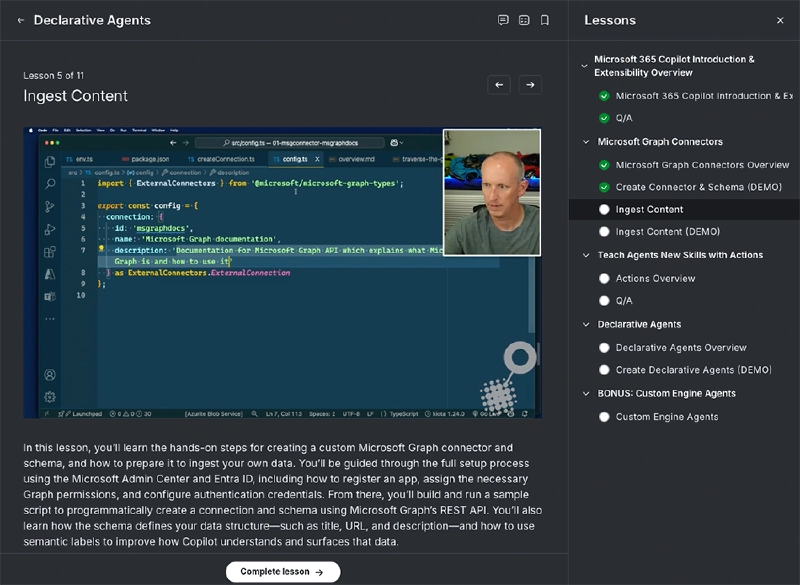Click the Accounts icon near the activity bar bottom
The width and height of the screenshot is (800, 585).
tap(49, 374)
